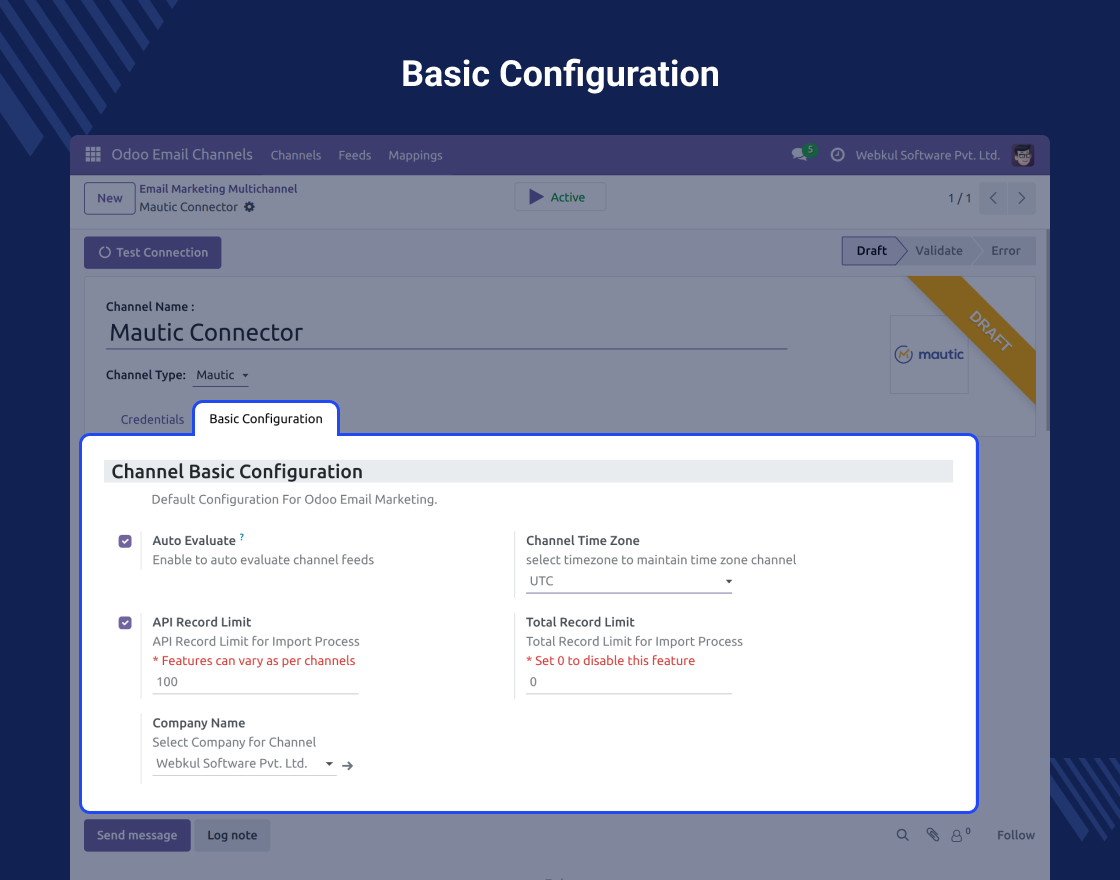Search messages with the magnifier icon
Viewport: 1120px width, 880px height.
902,834
